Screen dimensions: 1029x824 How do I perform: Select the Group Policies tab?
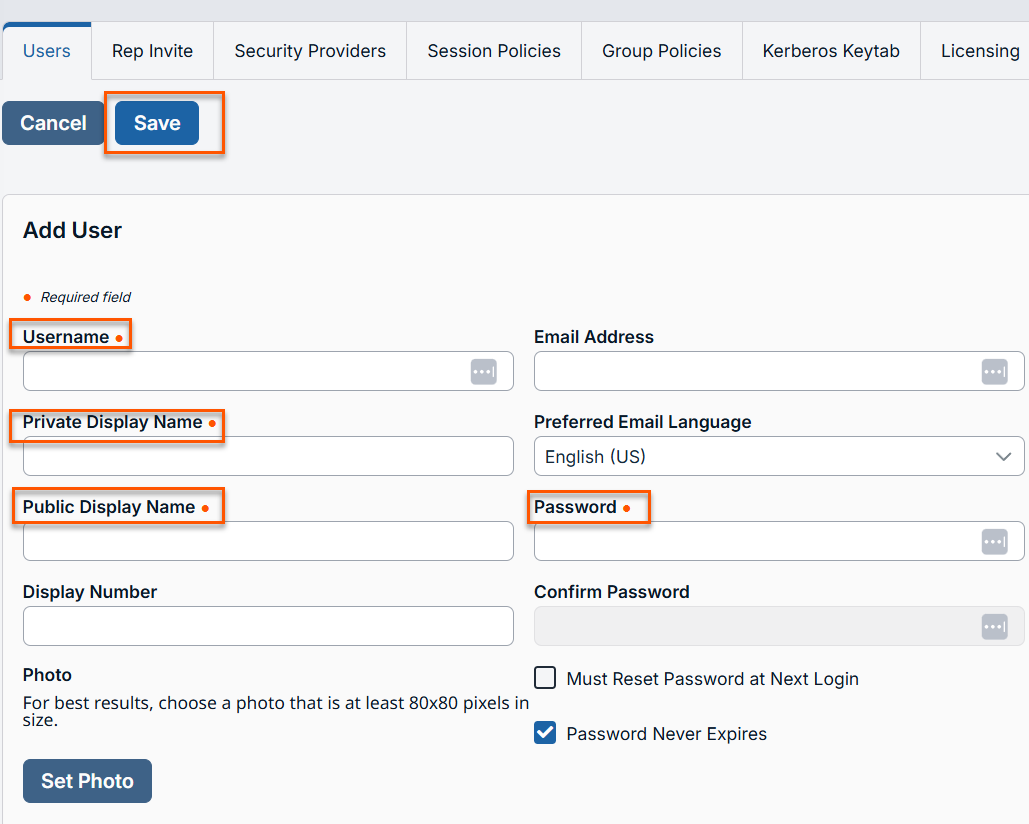point(661,51)
